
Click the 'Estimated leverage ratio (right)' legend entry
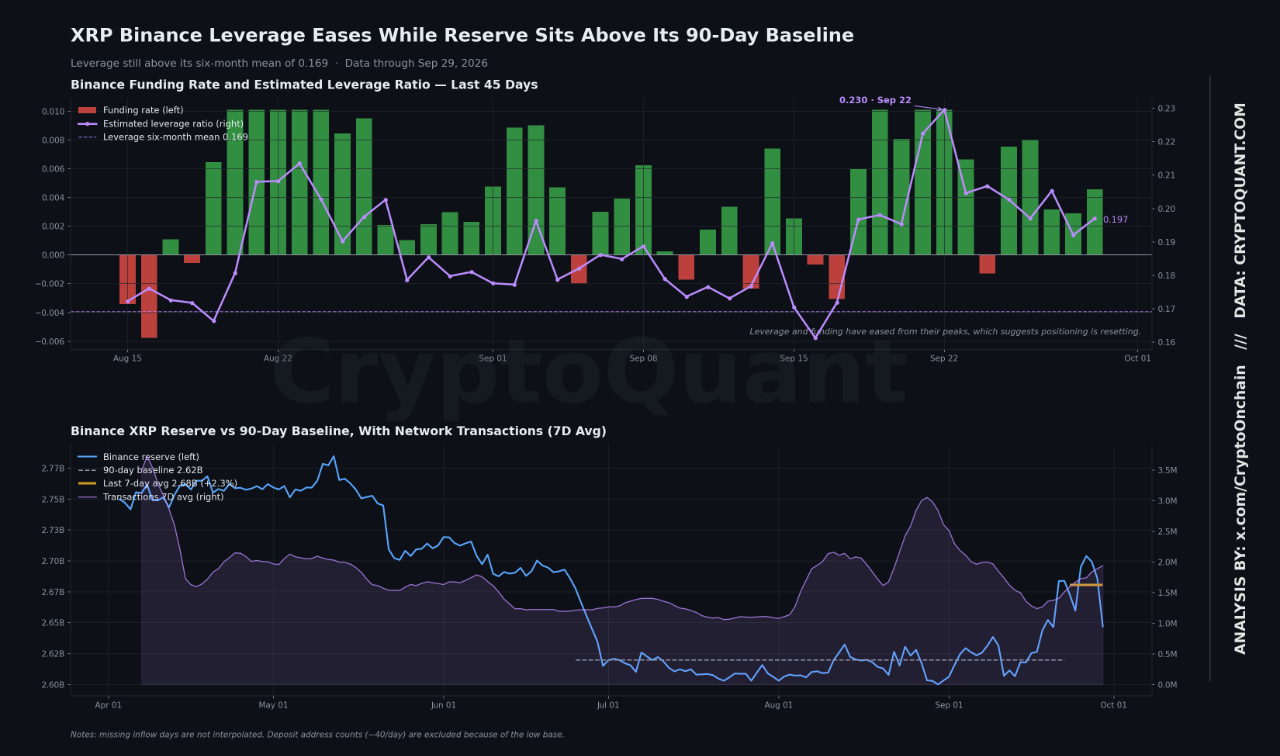click(172, 124)
